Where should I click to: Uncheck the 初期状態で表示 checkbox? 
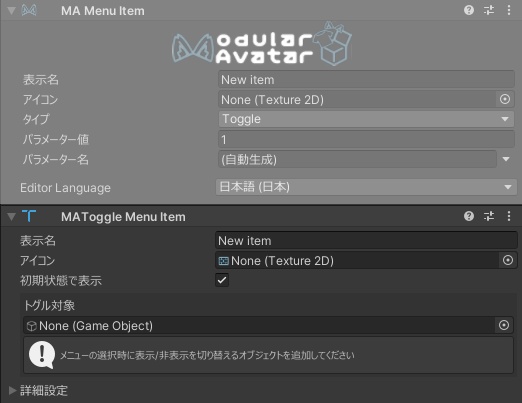pos(222,280)
